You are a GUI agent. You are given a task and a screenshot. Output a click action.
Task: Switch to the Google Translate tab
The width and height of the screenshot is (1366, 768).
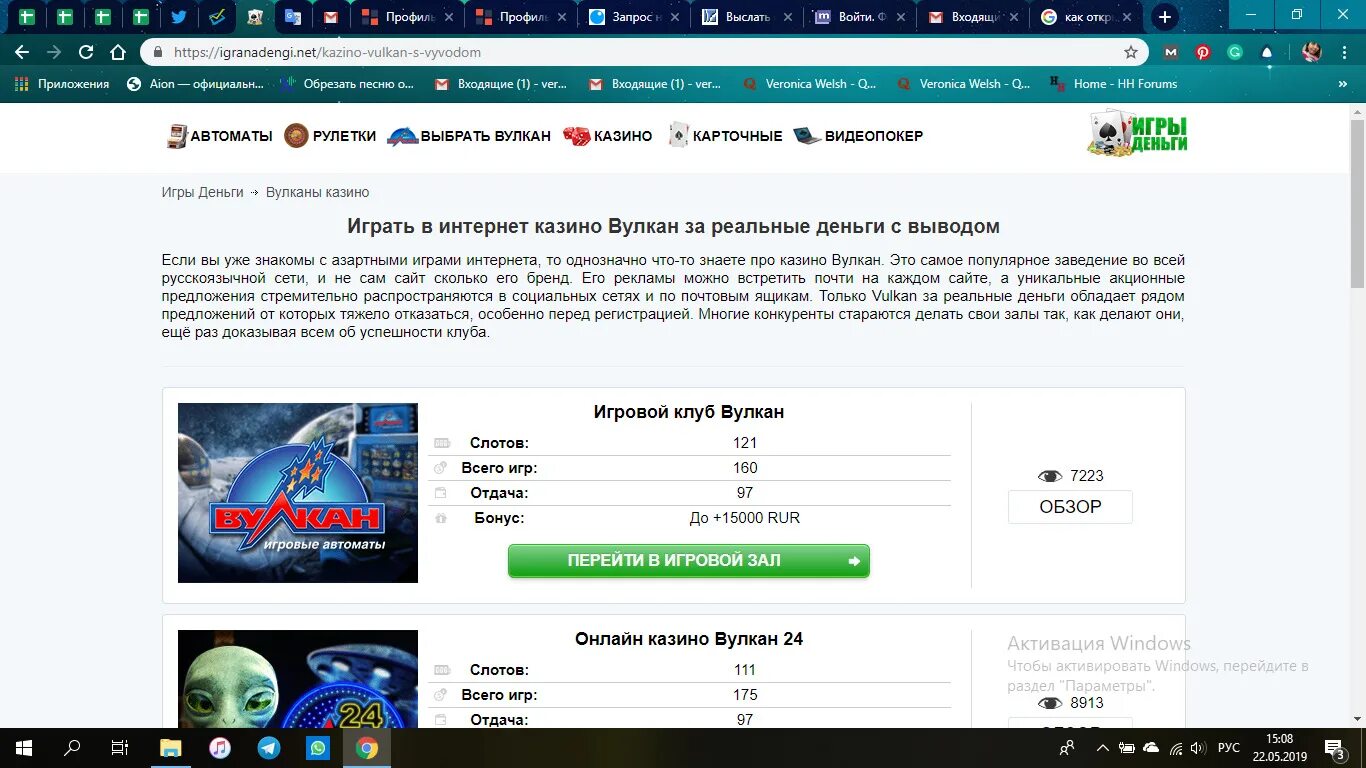point(293,17)
